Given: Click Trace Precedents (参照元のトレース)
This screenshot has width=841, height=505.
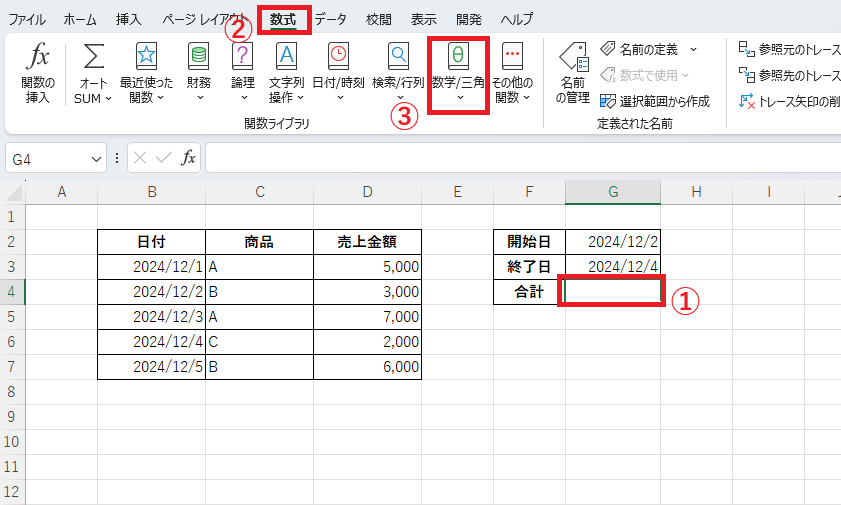Looking at the screenshot, I should click(789, 49).
